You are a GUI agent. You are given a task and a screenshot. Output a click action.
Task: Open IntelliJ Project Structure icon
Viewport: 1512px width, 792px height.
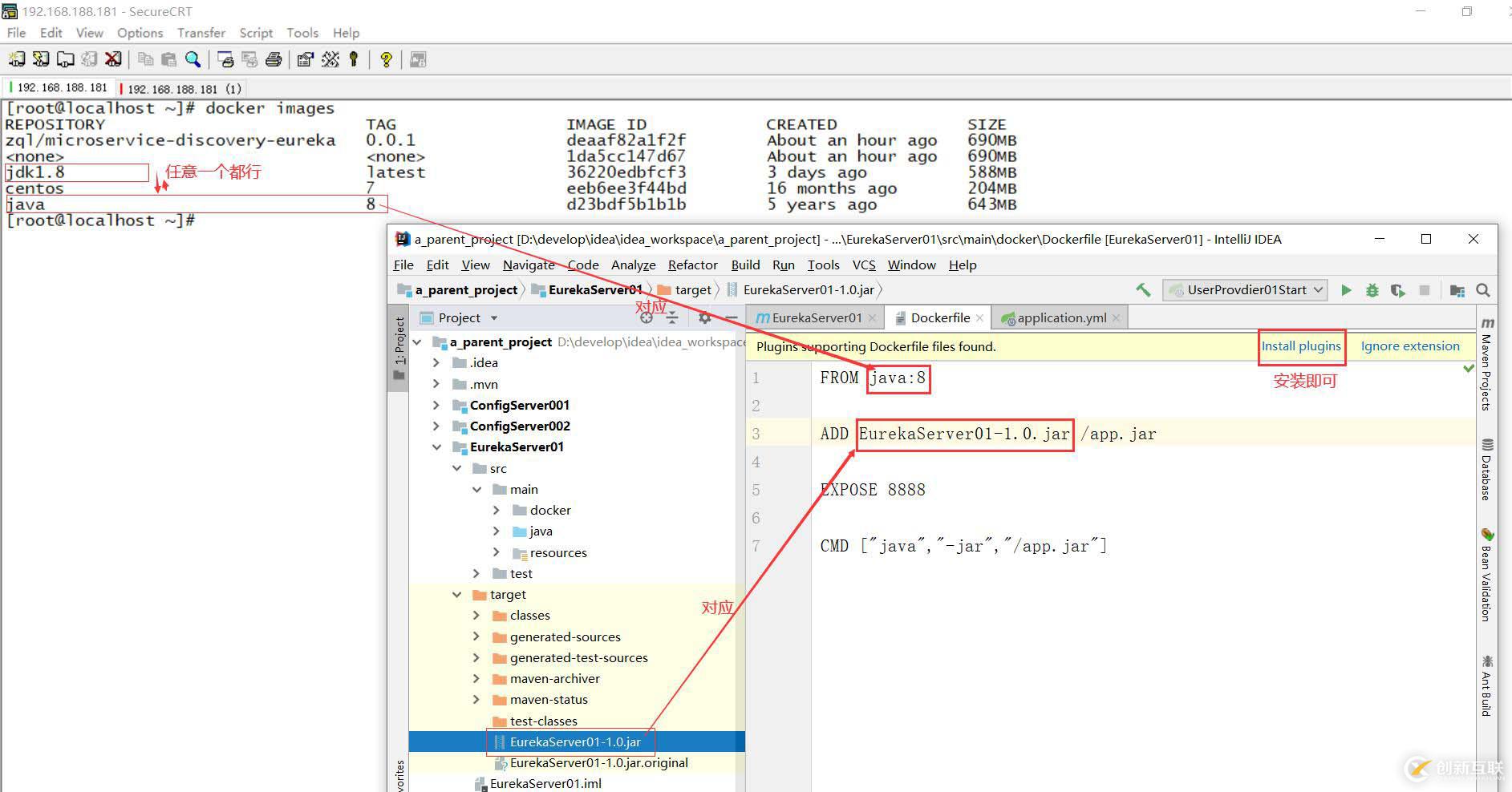(1457, 290)
